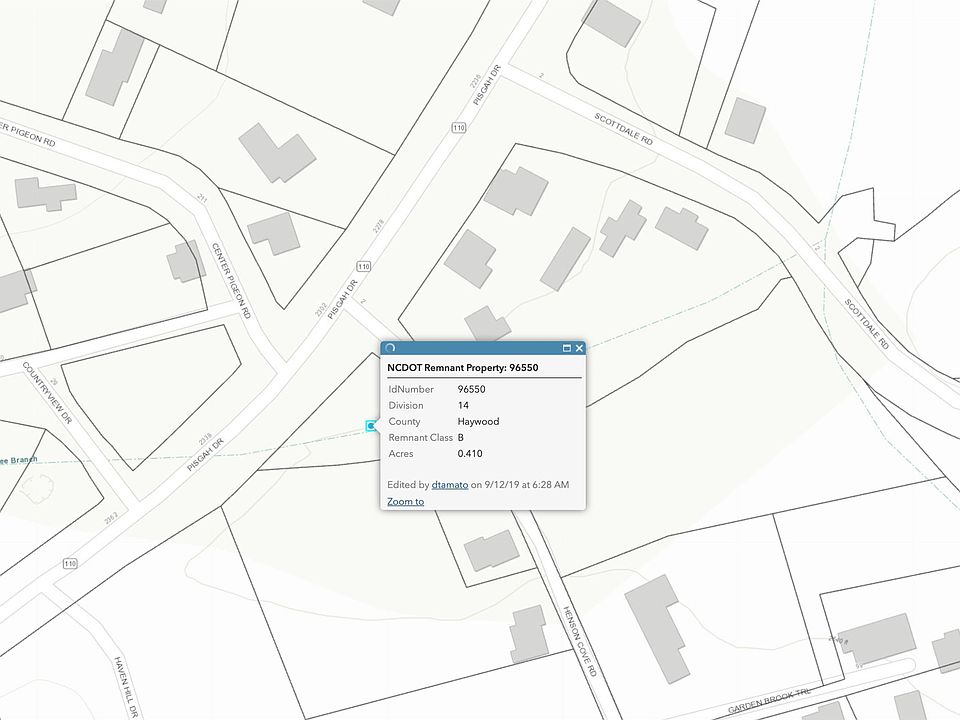Click the IdNumber value 96550 in the popup

click(x=471, y=389)
